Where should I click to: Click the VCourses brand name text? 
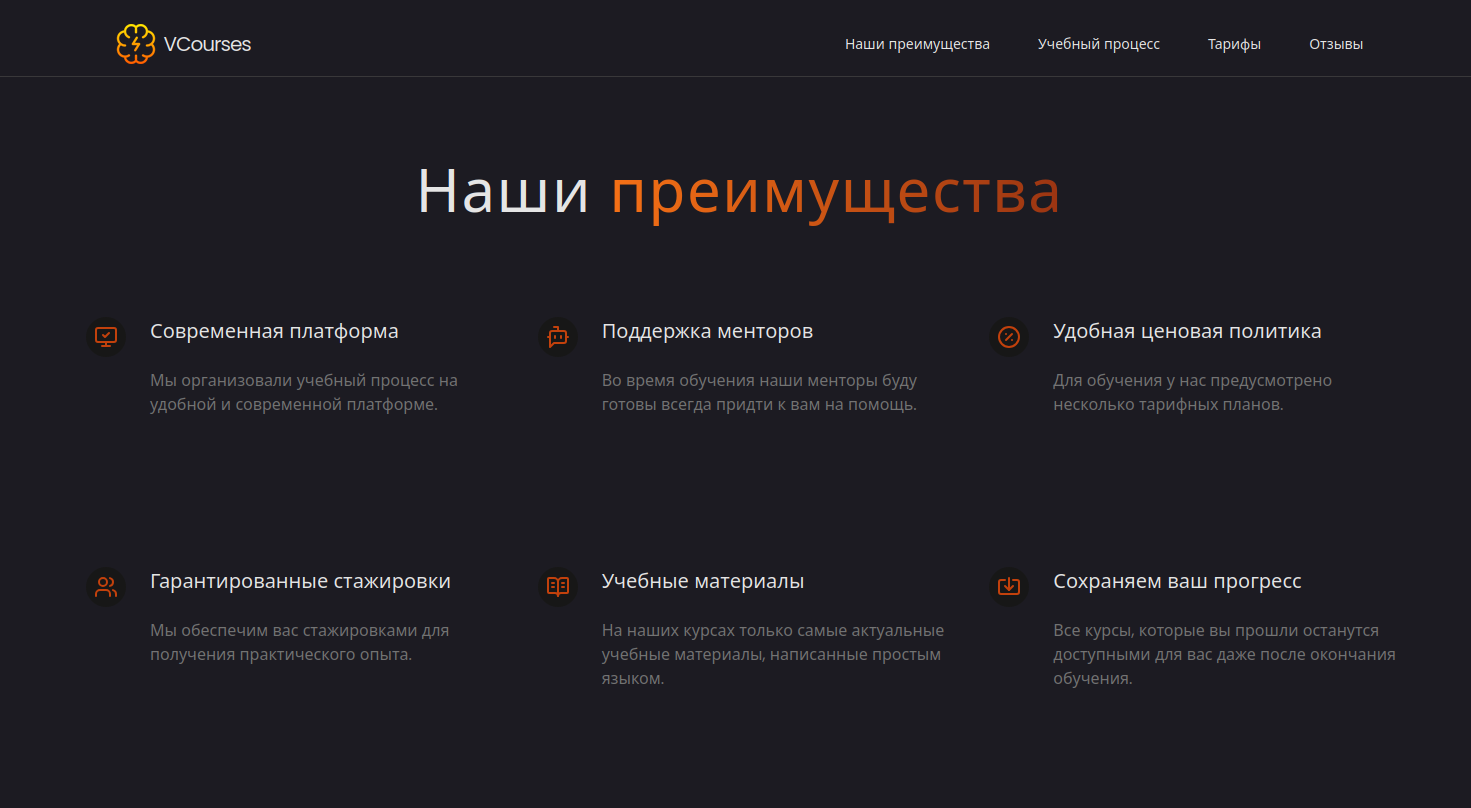click(207, 44)
